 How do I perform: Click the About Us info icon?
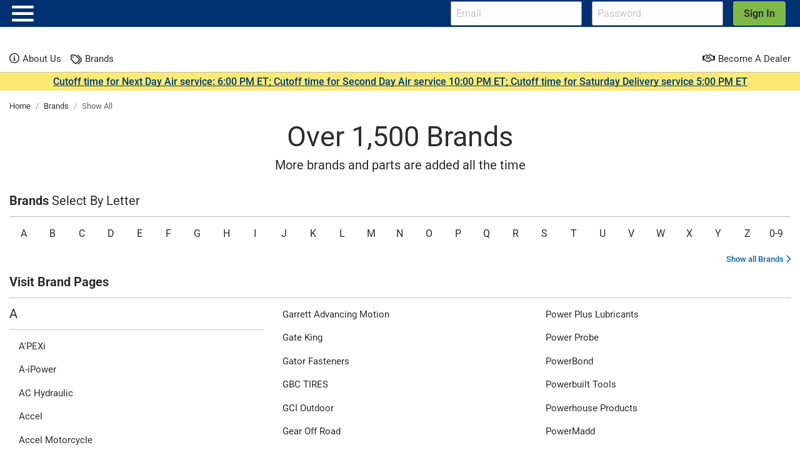click(14, 59)
